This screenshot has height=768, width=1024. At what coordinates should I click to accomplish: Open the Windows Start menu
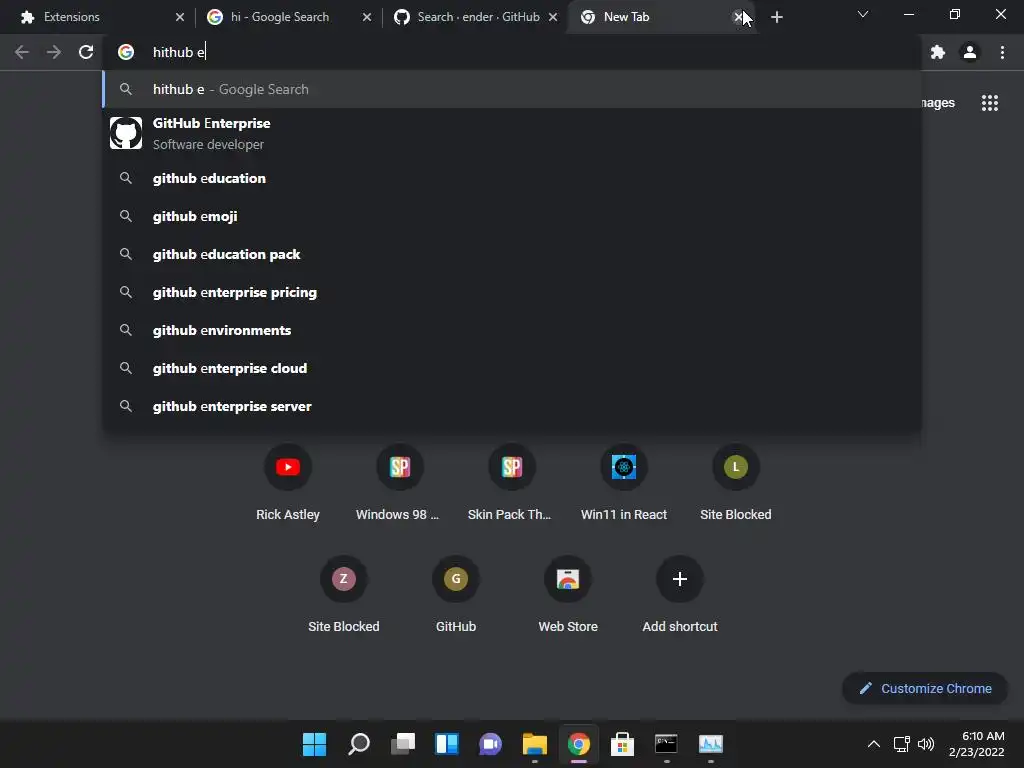point(314,744)
